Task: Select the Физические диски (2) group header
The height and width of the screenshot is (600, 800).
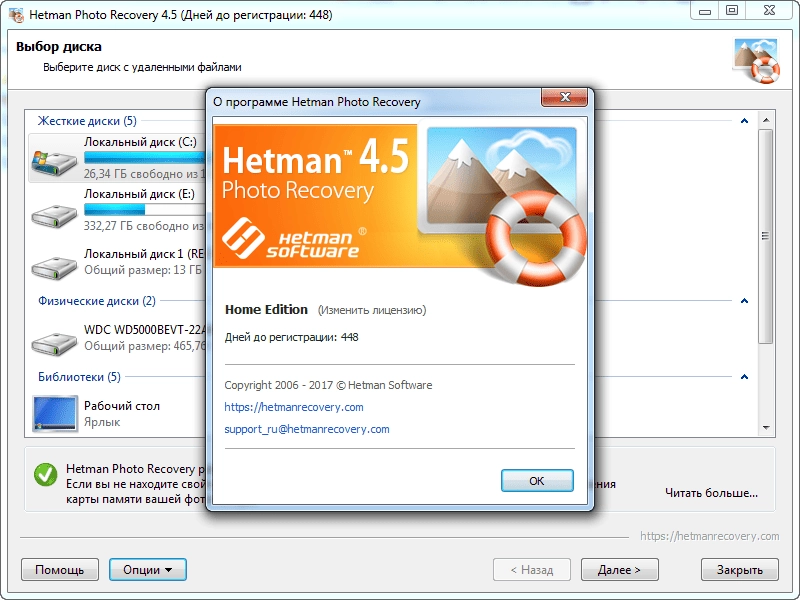Action: pos(97,301)
